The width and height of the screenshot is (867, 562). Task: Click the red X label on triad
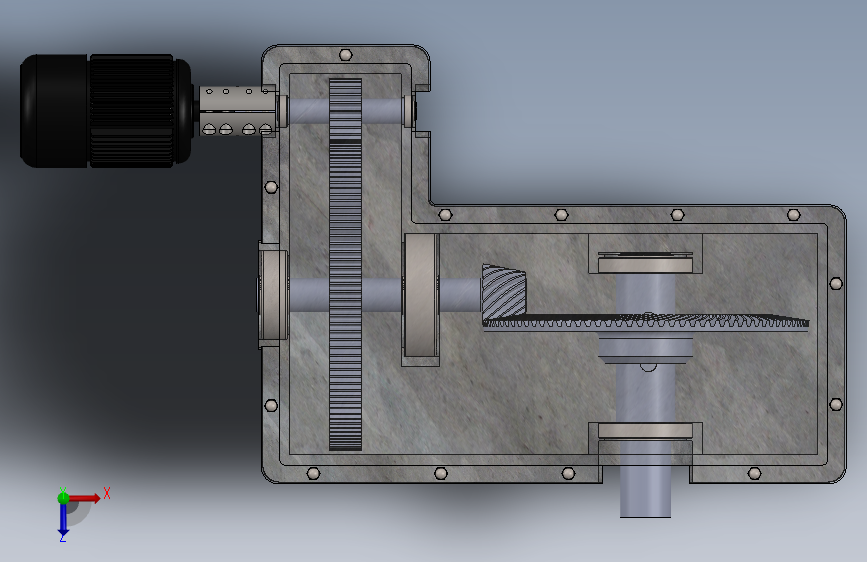107,493
